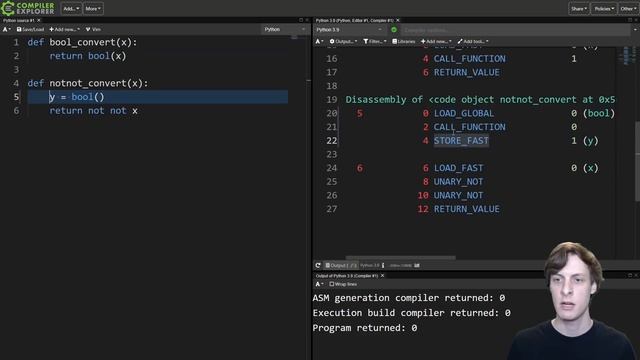The height and width of the screenshot is (360, 640).
Task: Click the horizontal scrollbar in disassembly pane
Action: [401, 258]
